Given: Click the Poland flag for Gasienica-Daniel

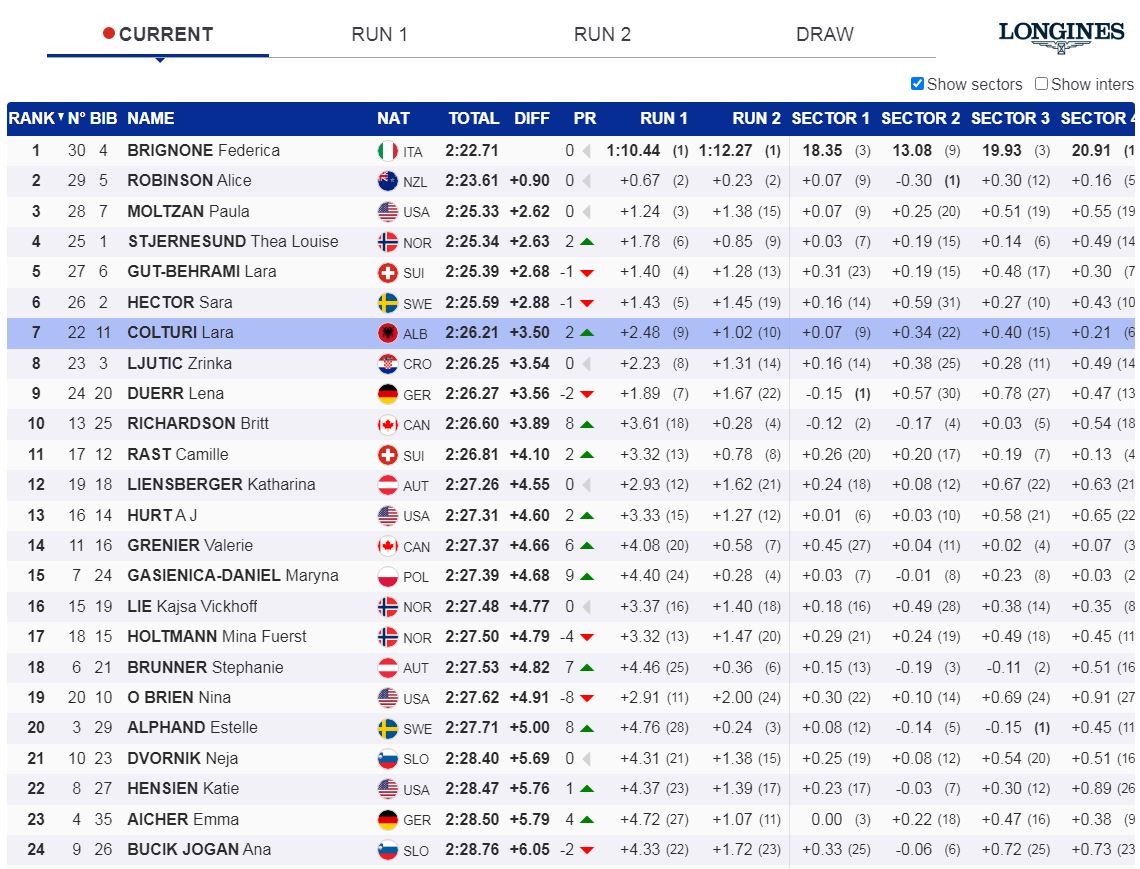Looking at the screenshot, I should pyautogui.click(x=388, y=576).
